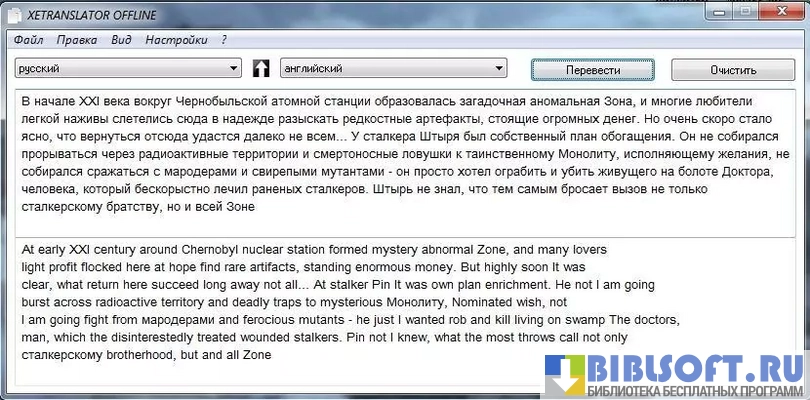
Task: Open the Правка menu
Action: (77, 40)
